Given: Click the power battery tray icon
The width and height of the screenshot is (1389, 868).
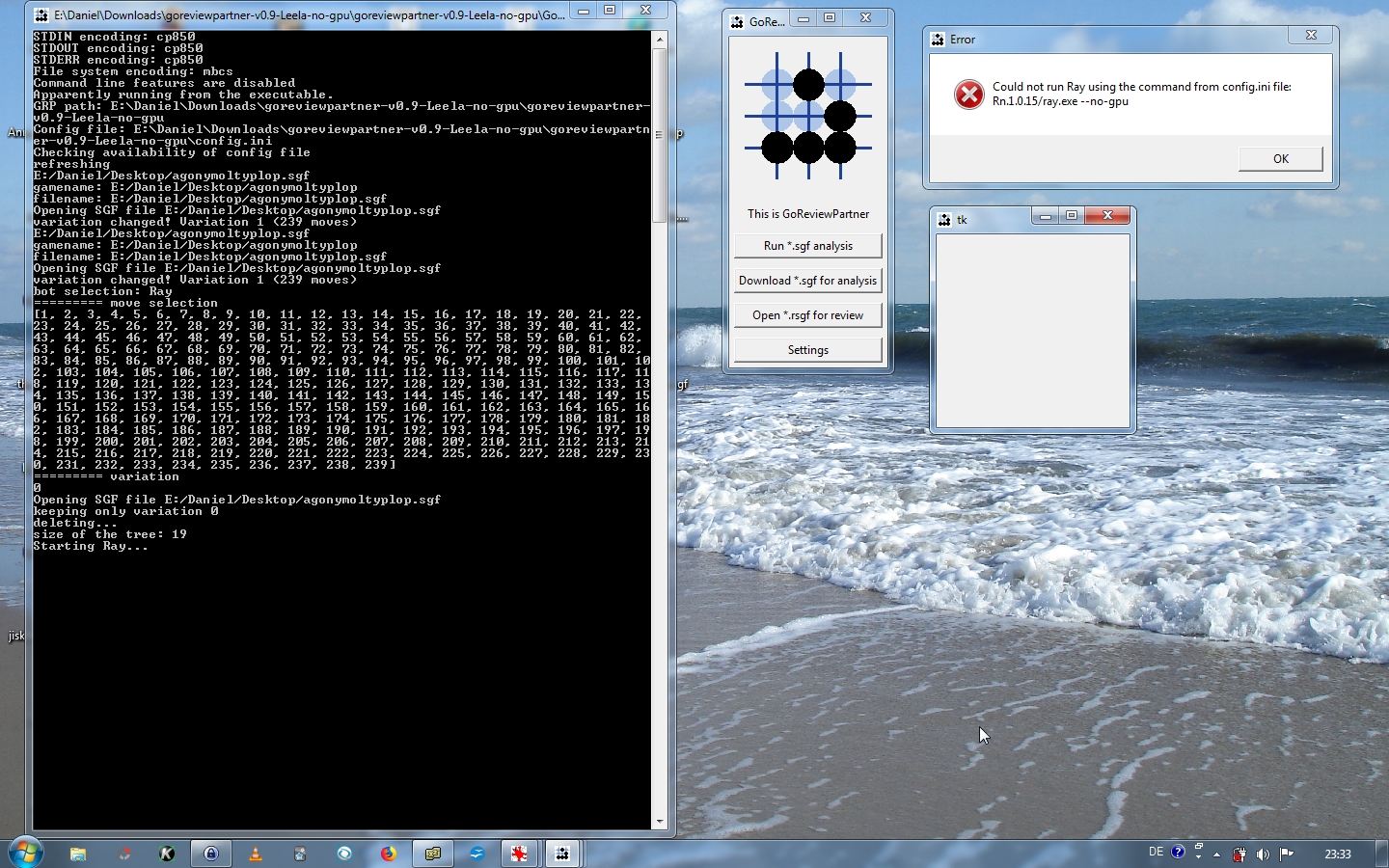Looking at the screenshot, I should pyautogui.click(x=1239, y=854).
